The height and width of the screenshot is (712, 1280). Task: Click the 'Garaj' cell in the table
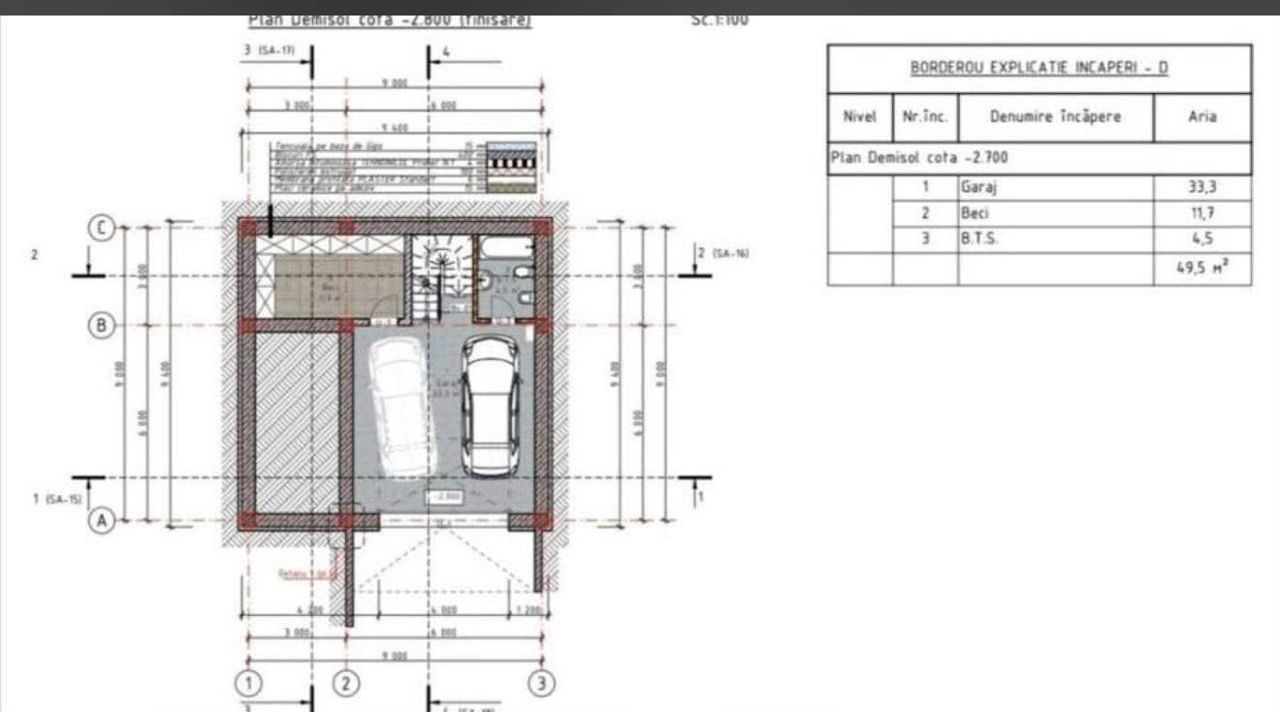1056,187
